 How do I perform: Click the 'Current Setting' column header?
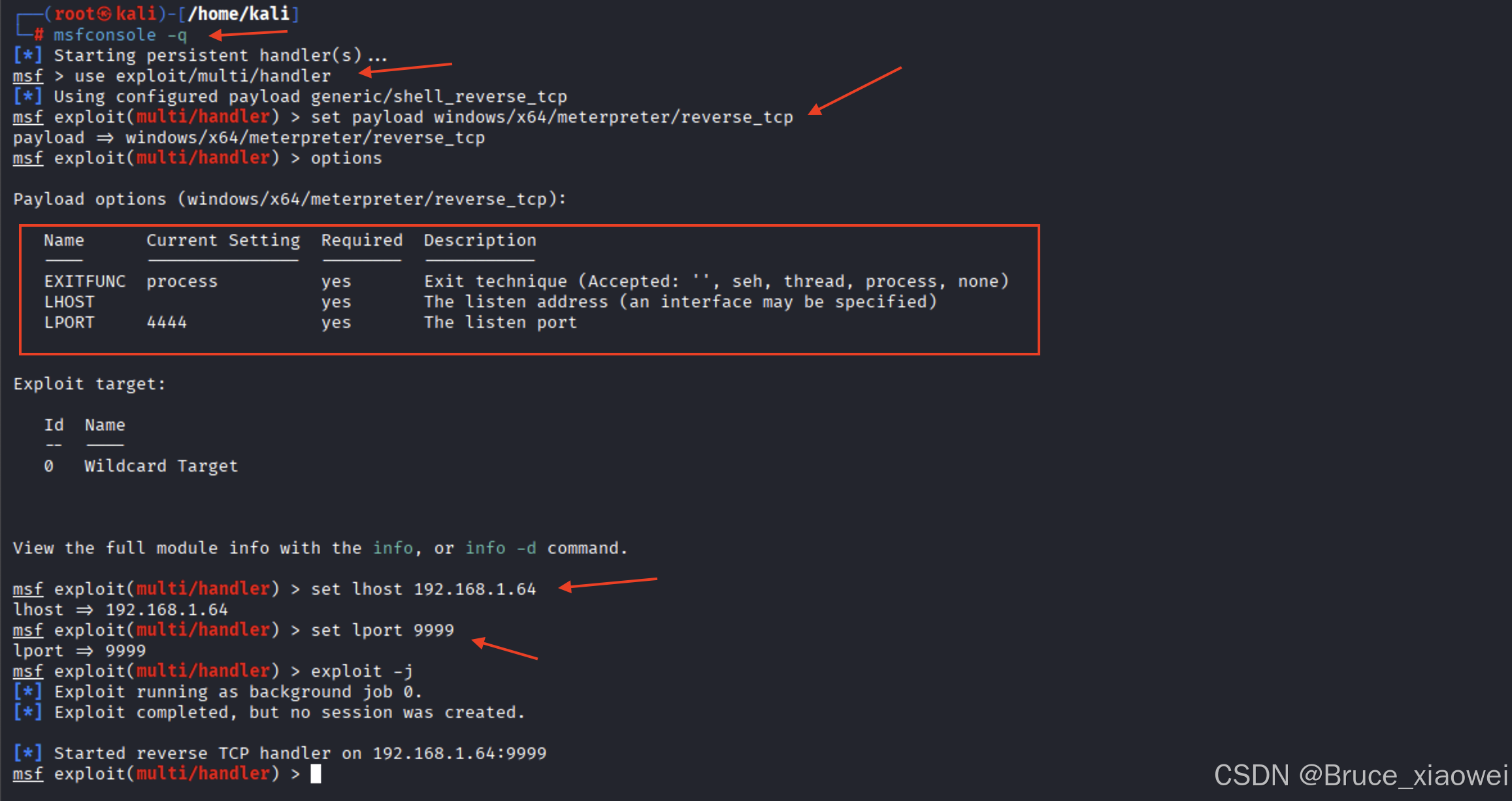point(223,240)
